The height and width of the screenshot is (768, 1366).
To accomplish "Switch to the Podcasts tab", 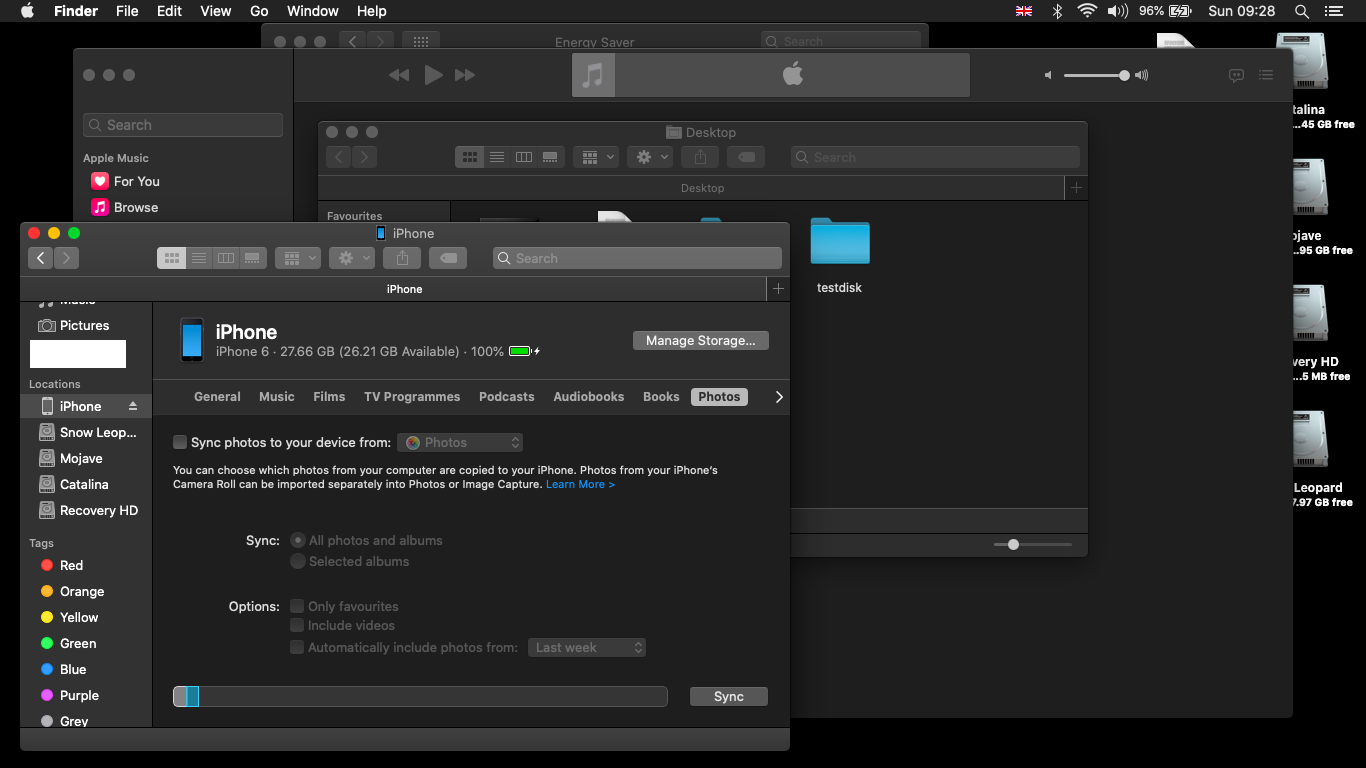I will pos(507,397).
